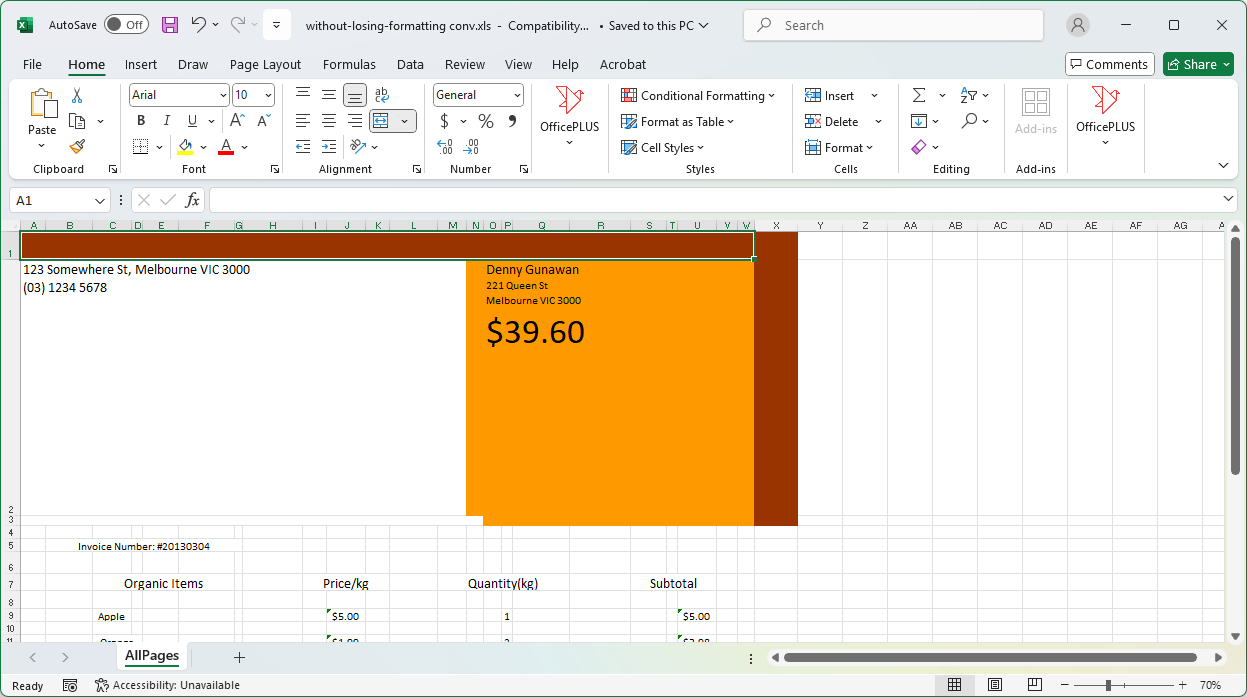The width and height of the screenshot is (1247, 697).
Task: Switch to Page Layout view icon
Action: (x=995, y=685)
